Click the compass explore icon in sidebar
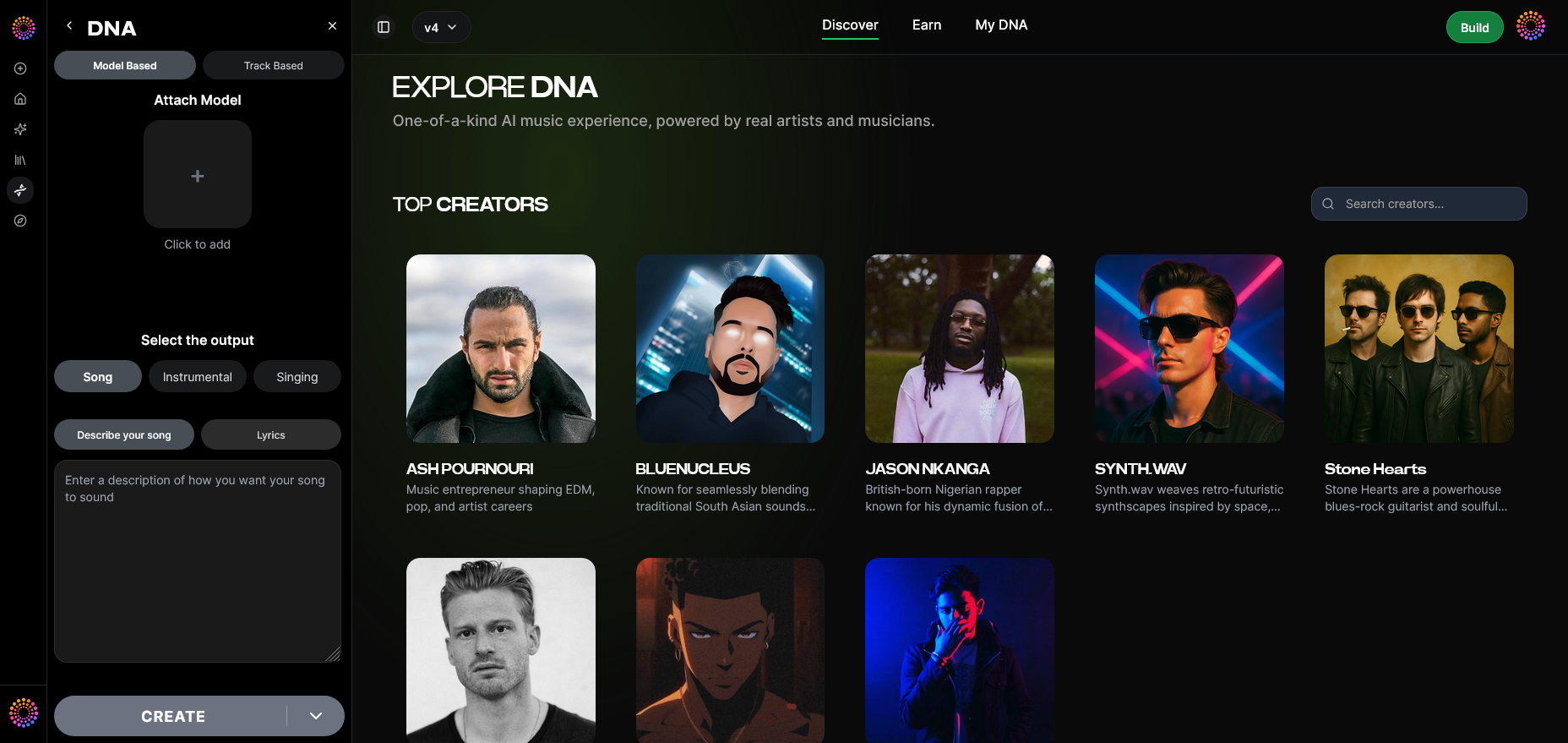Screen dimensions: 1568x743 (20, 221)
